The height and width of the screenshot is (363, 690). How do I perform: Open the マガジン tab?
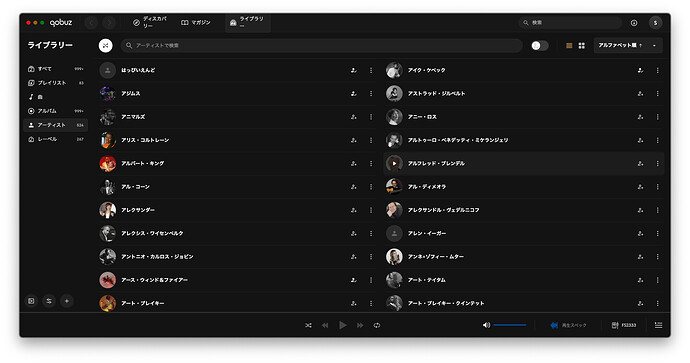click(196, 22)
